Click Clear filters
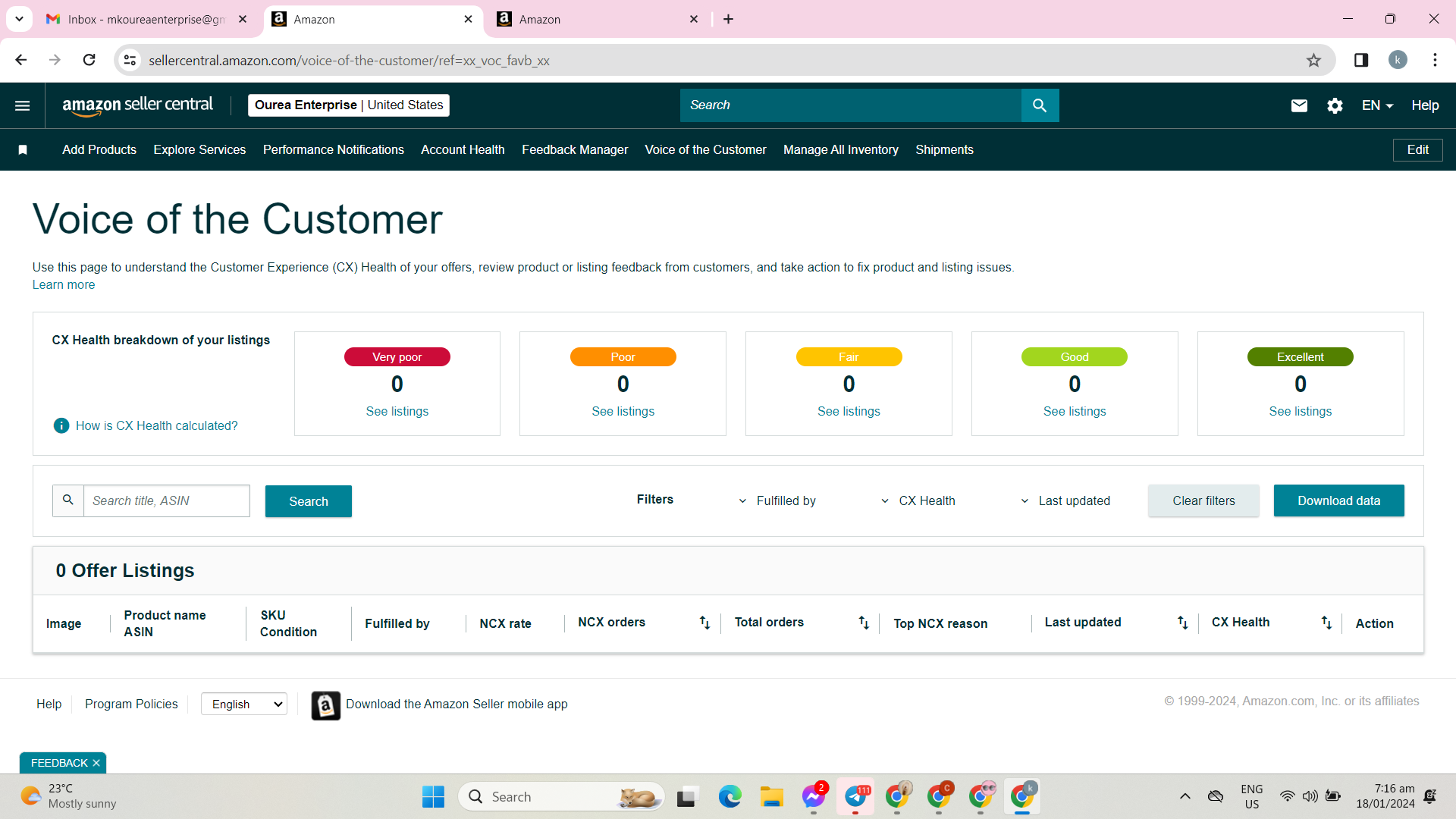This screenshot has height=819, width=1456. [1203, 500]
